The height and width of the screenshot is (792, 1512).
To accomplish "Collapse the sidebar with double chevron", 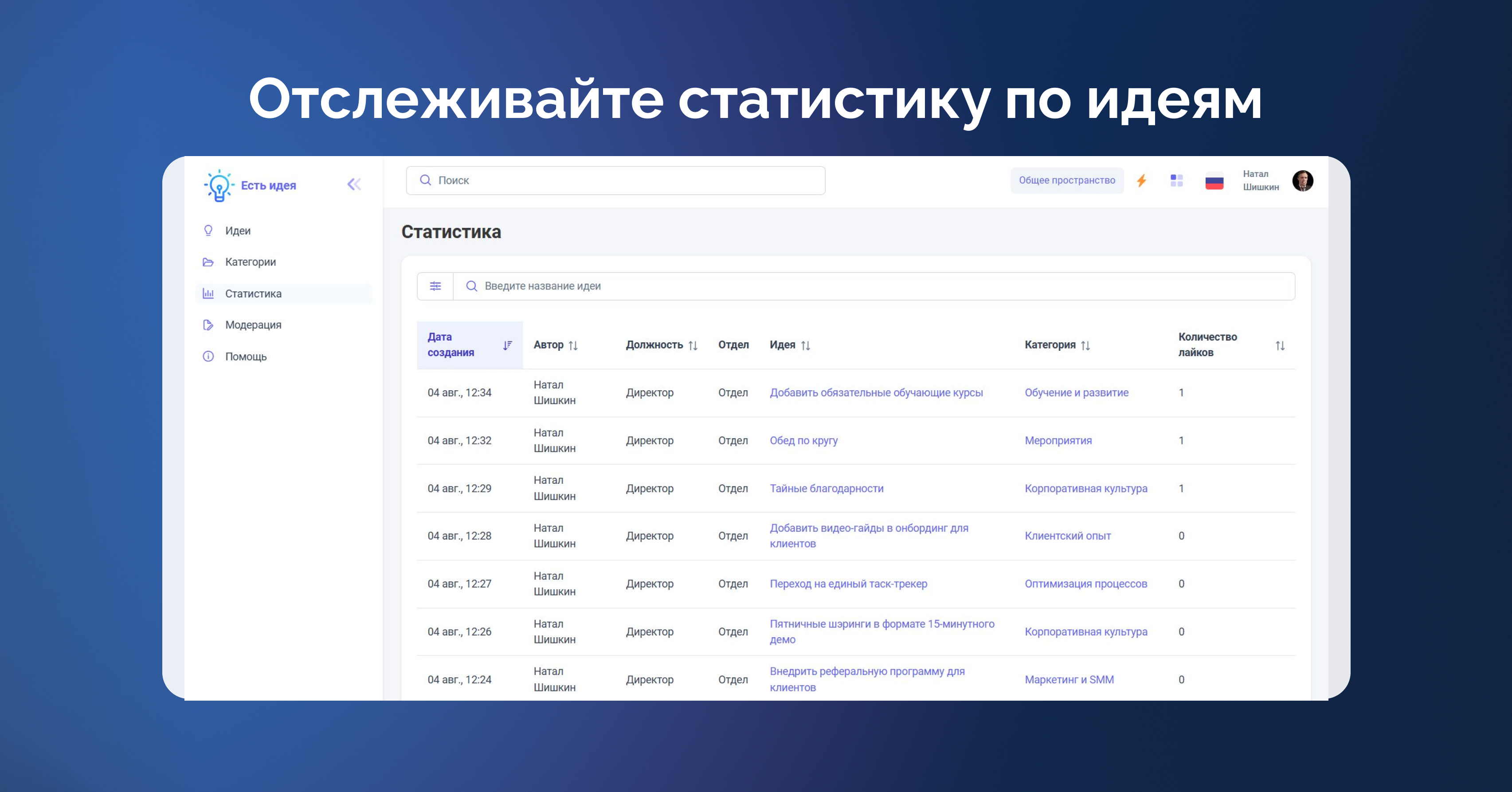I will pyautogui.click(x=354, y=185).
